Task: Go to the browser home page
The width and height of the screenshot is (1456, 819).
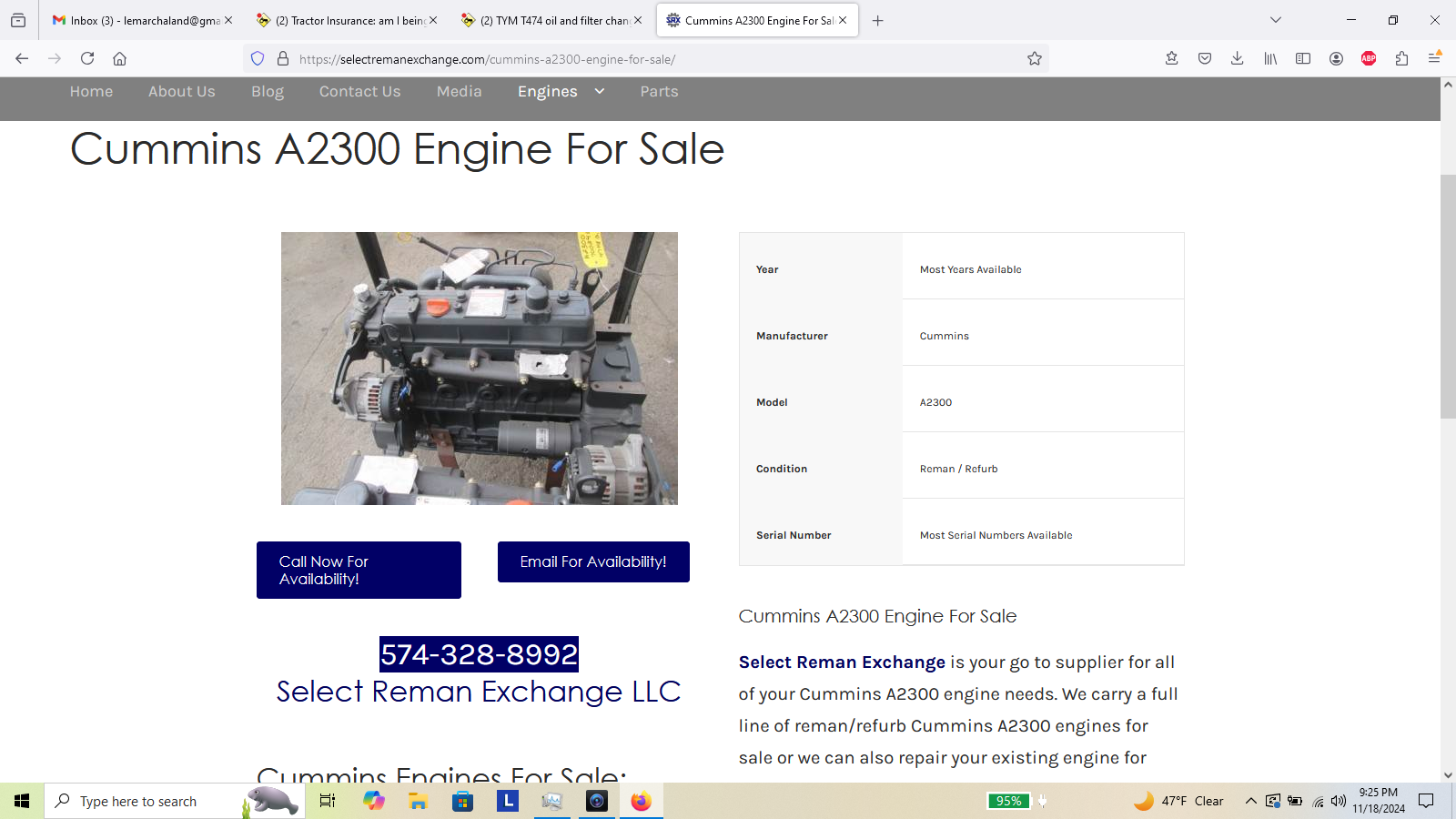Action: pyautogui.click(x=119, y=58)
